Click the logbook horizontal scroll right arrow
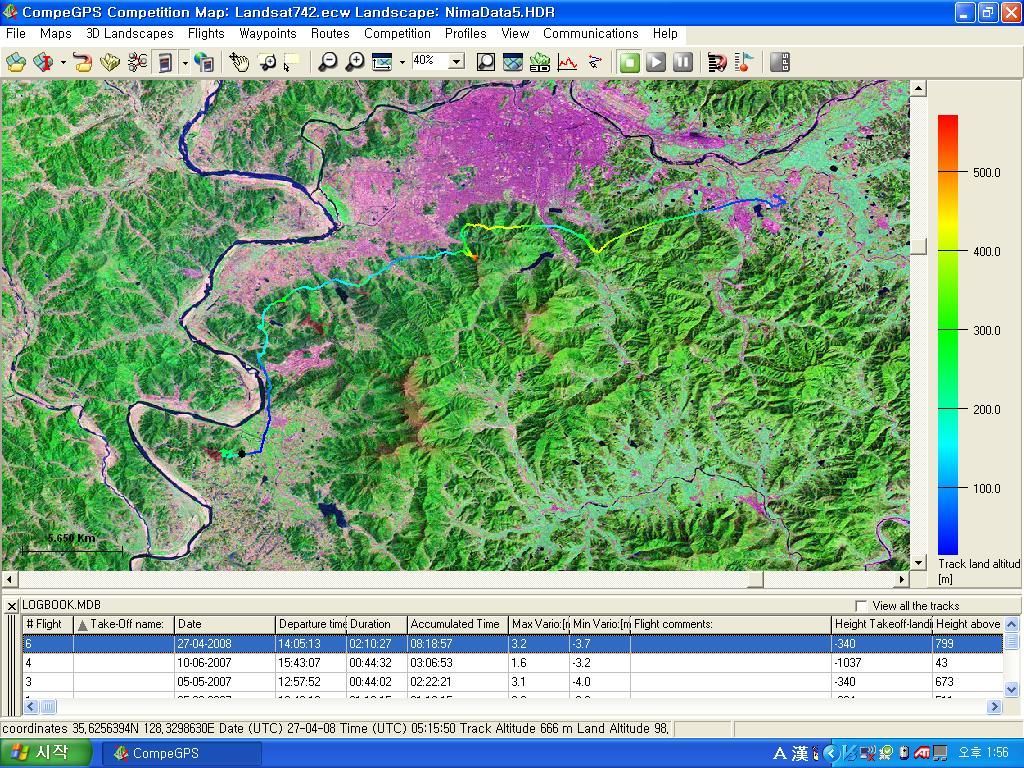Image resolution: width=1024 pixels, height=768 pixels. click(x=994, y=706)
